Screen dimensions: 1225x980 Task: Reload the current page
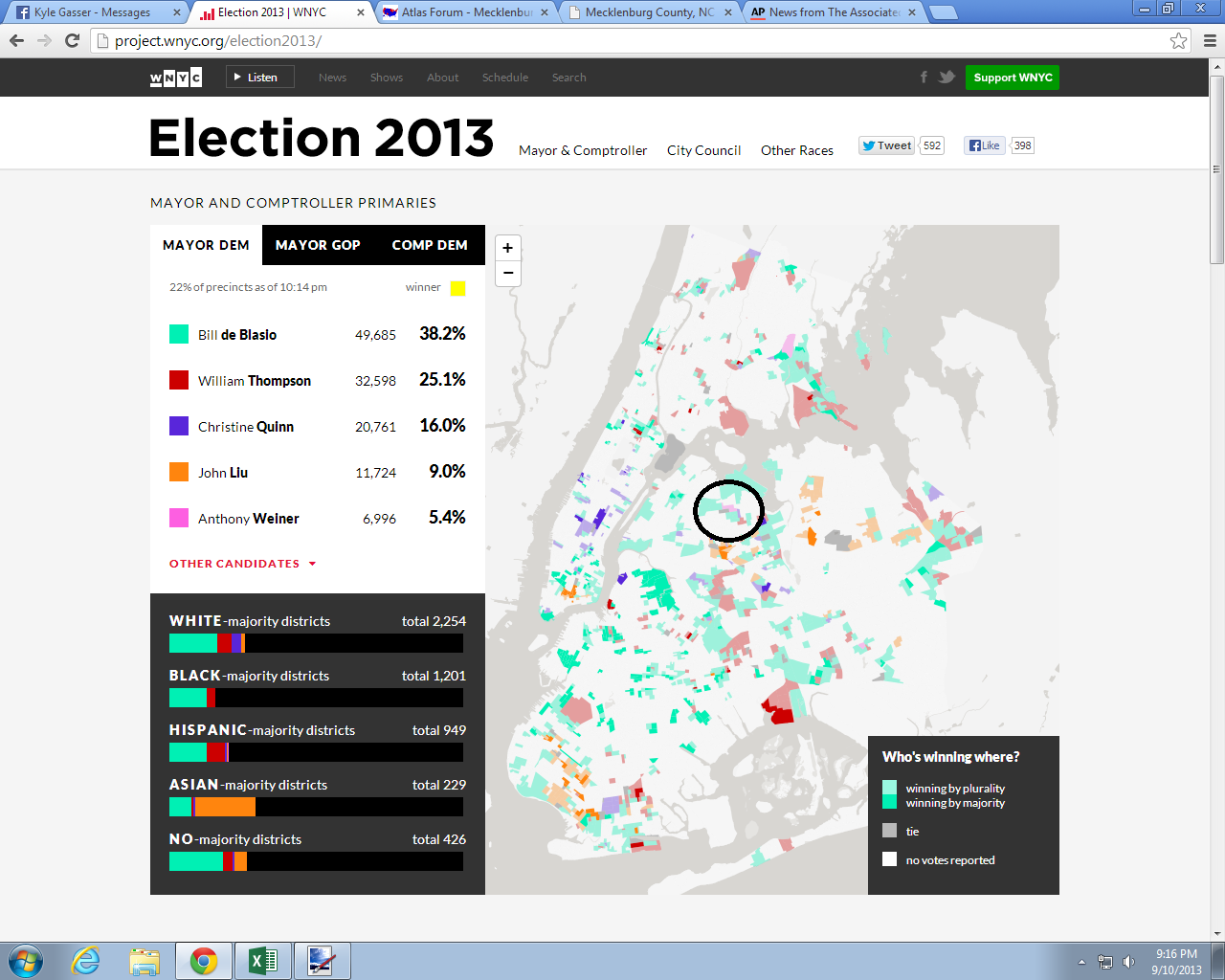pyautogui.click(x=72, y=40)
